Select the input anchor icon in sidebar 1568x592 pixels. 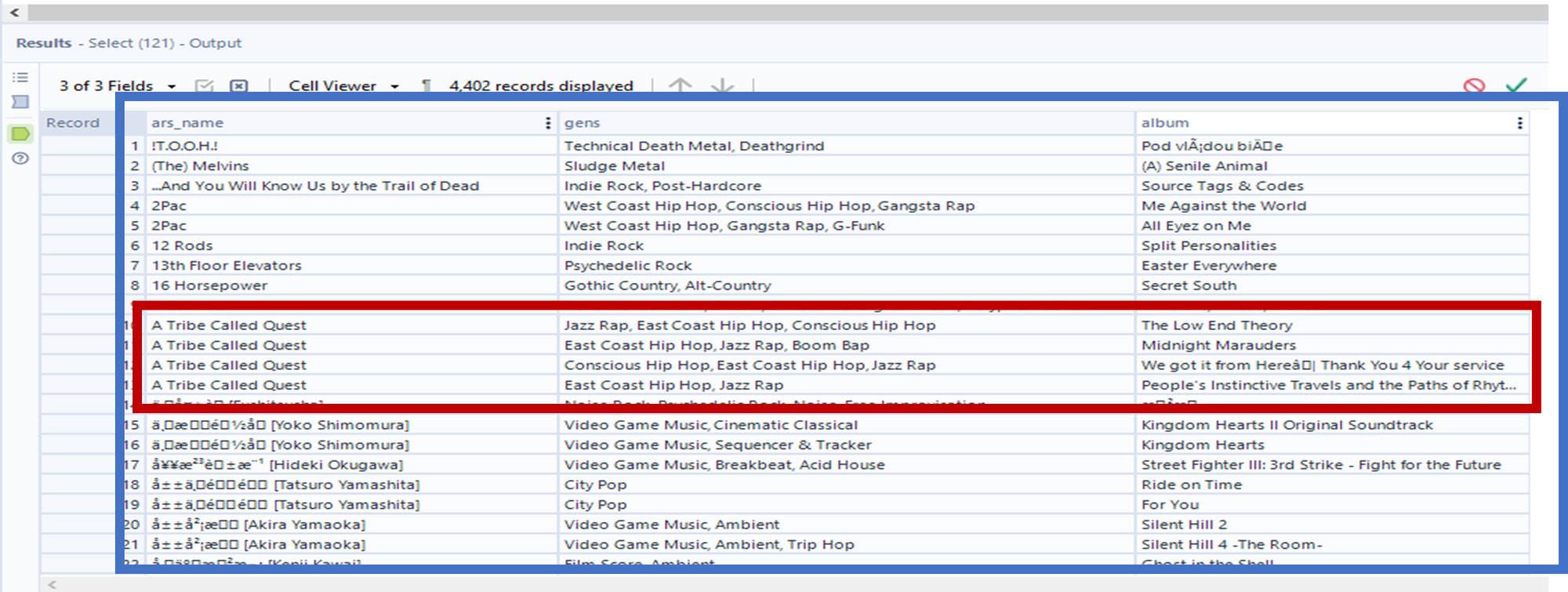pos(20,102)
